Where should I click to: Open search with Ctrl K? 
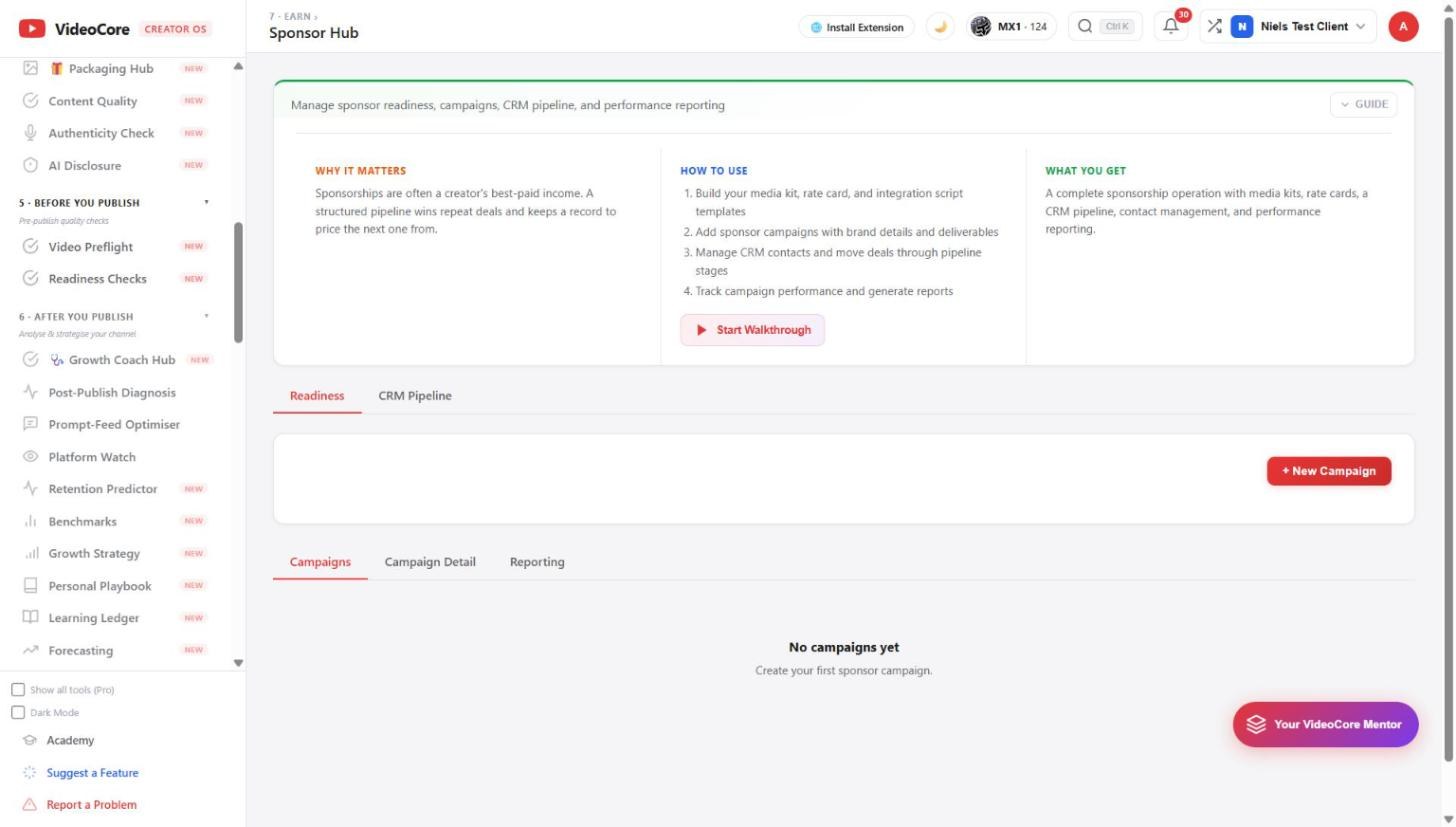point(1105,27)
